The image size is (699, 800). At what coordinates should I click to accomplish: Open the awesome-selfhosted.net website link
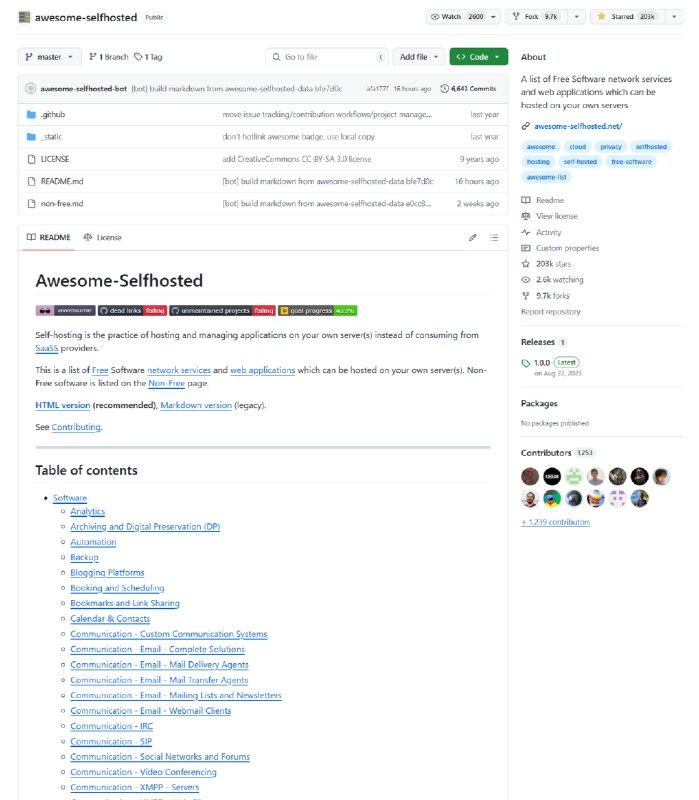[x=578, y=126]
